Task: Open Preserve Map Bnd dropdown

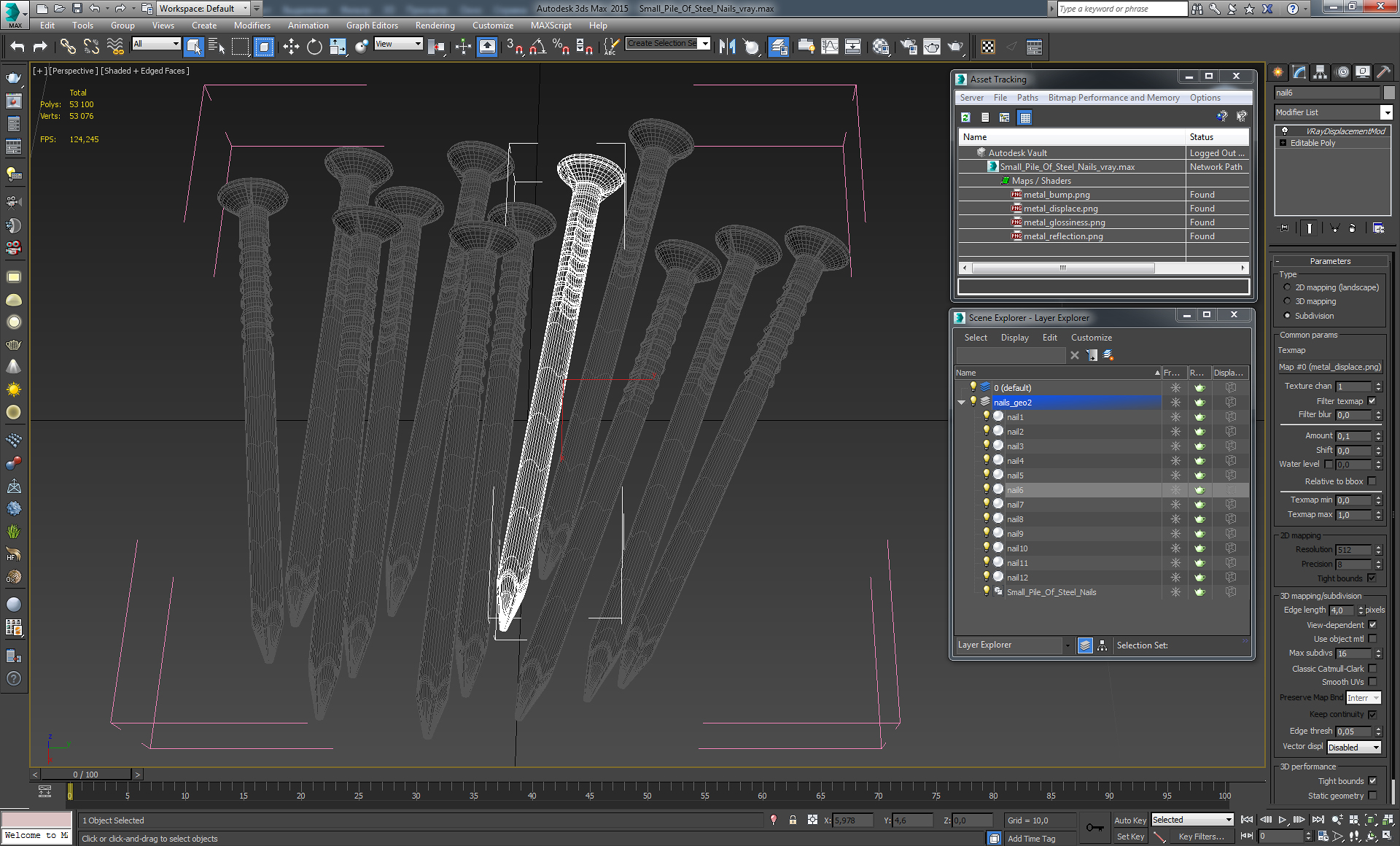Action: (1363, 698)
